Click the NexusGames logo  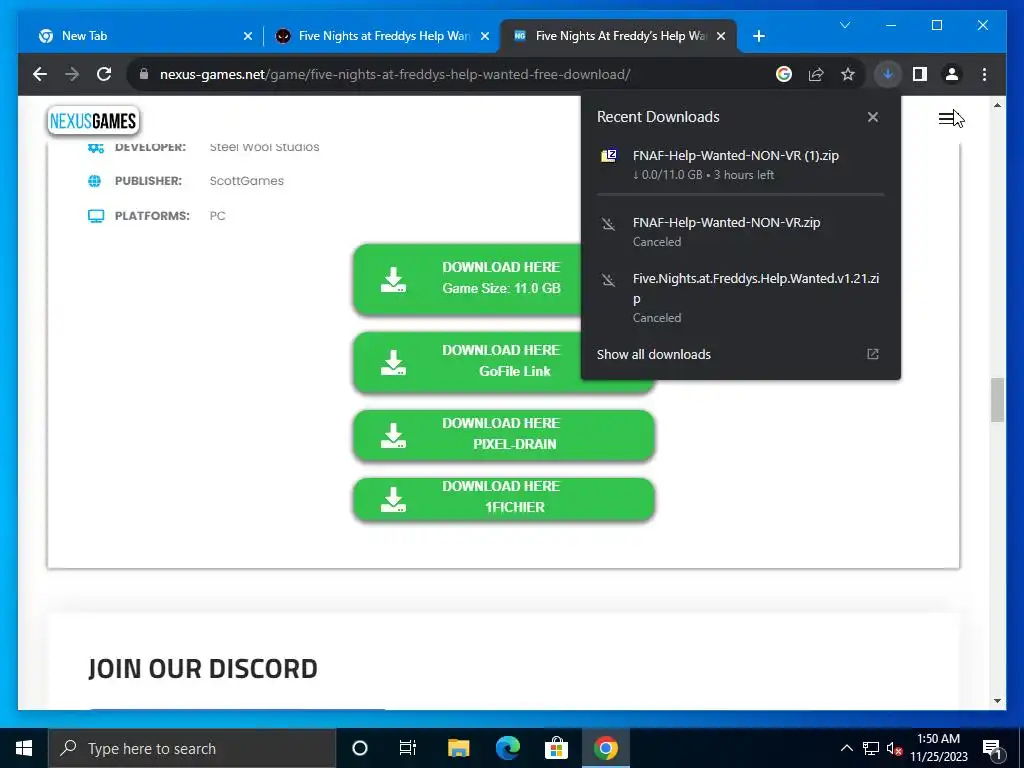(93, 121)
